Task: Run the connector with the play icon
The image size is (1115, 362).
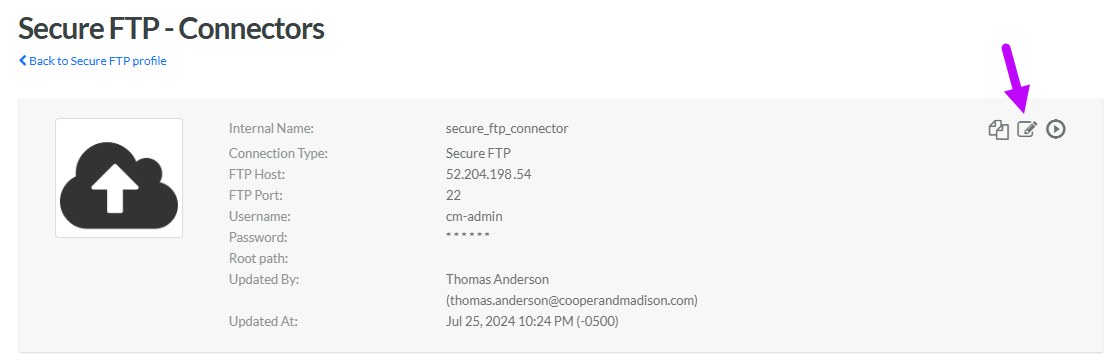Action: tap(1056, 129)
